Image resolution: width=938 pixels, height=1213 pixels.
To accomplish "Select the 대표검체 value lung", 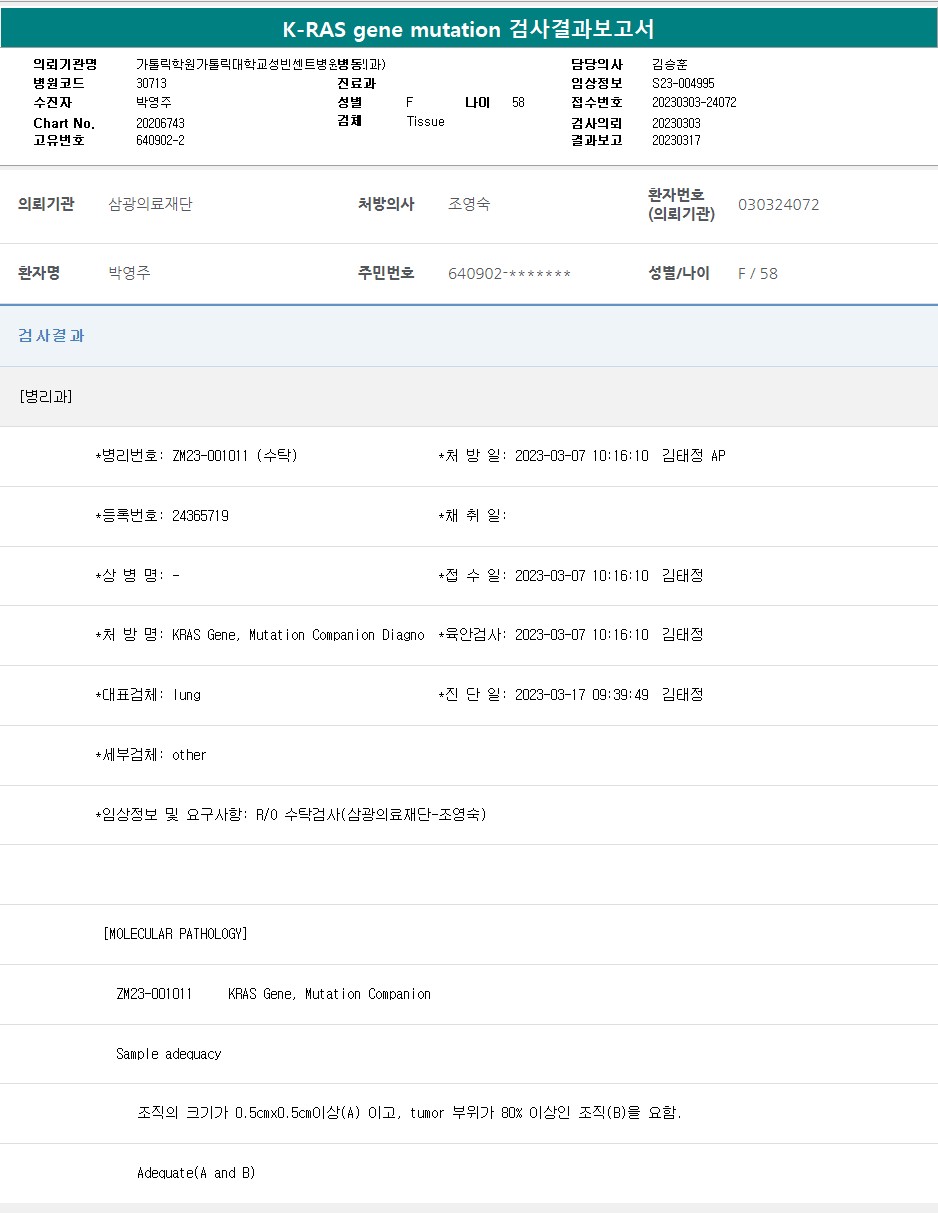I will click(186, 695).
